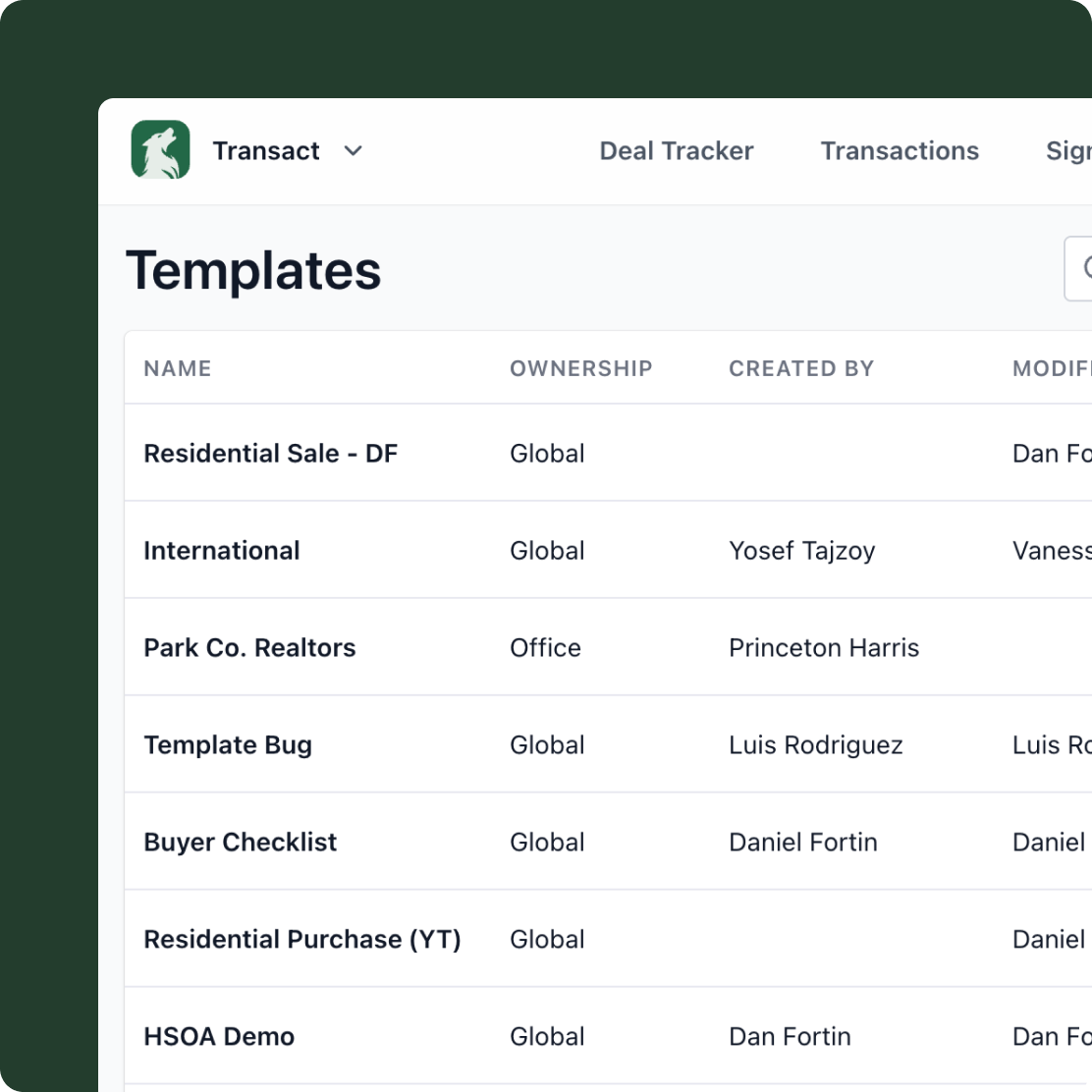Open the Residential Sale - DF template
Screen dimensions: 1092x1092
click(270, 454)
